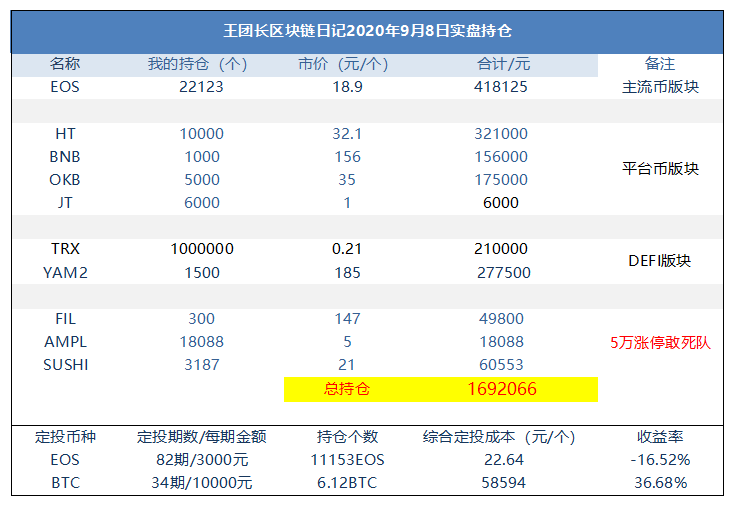
Task: Click the 49800 total cell
Action: (x=501, y=319)
